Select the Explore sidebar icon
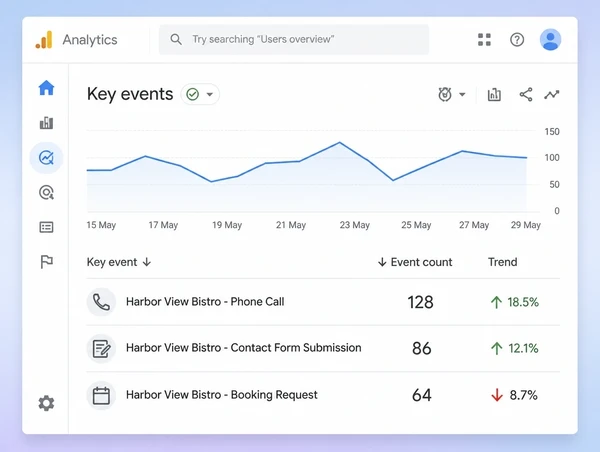 click(x=46, y=158)
